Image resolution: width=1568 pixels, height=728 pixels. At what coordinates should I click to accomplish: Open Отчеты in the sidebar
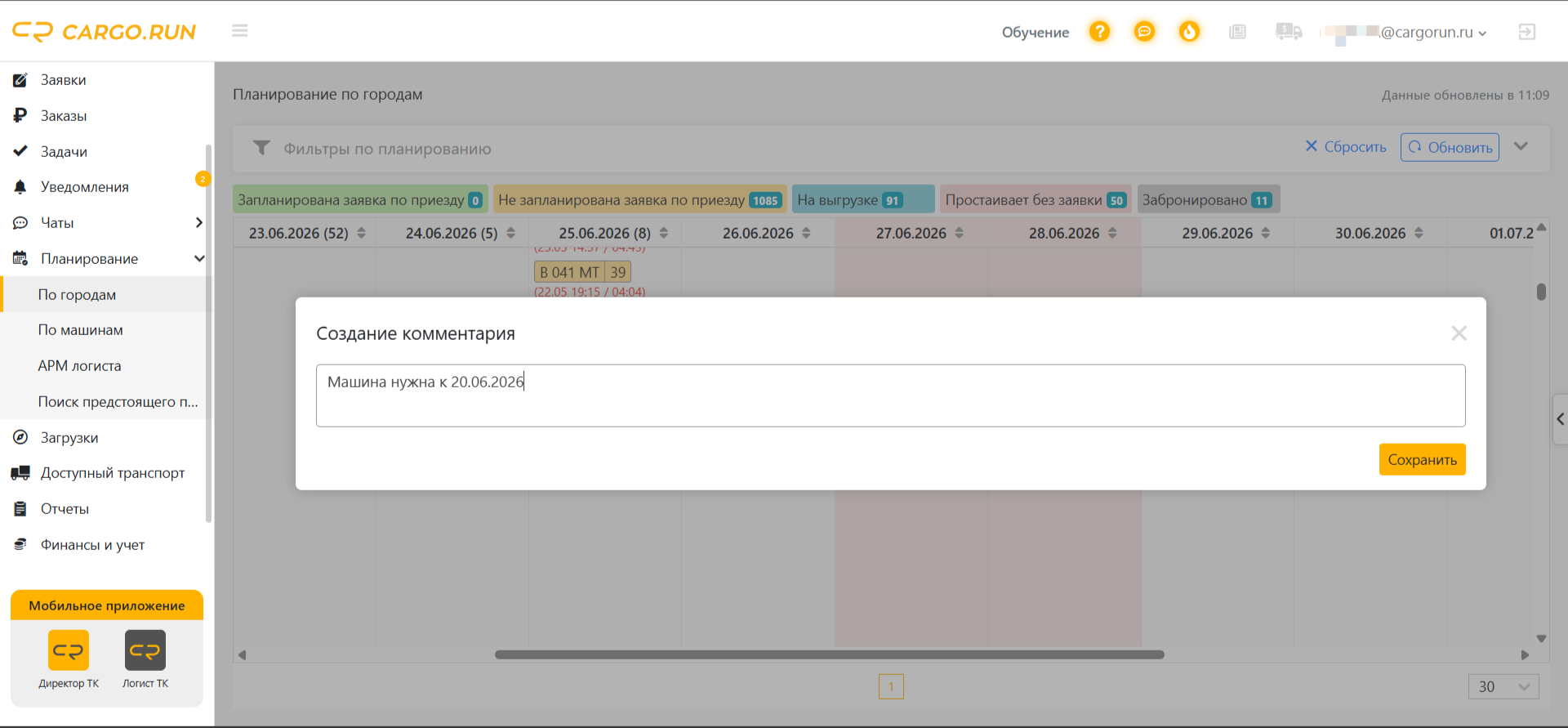[65, 509]
